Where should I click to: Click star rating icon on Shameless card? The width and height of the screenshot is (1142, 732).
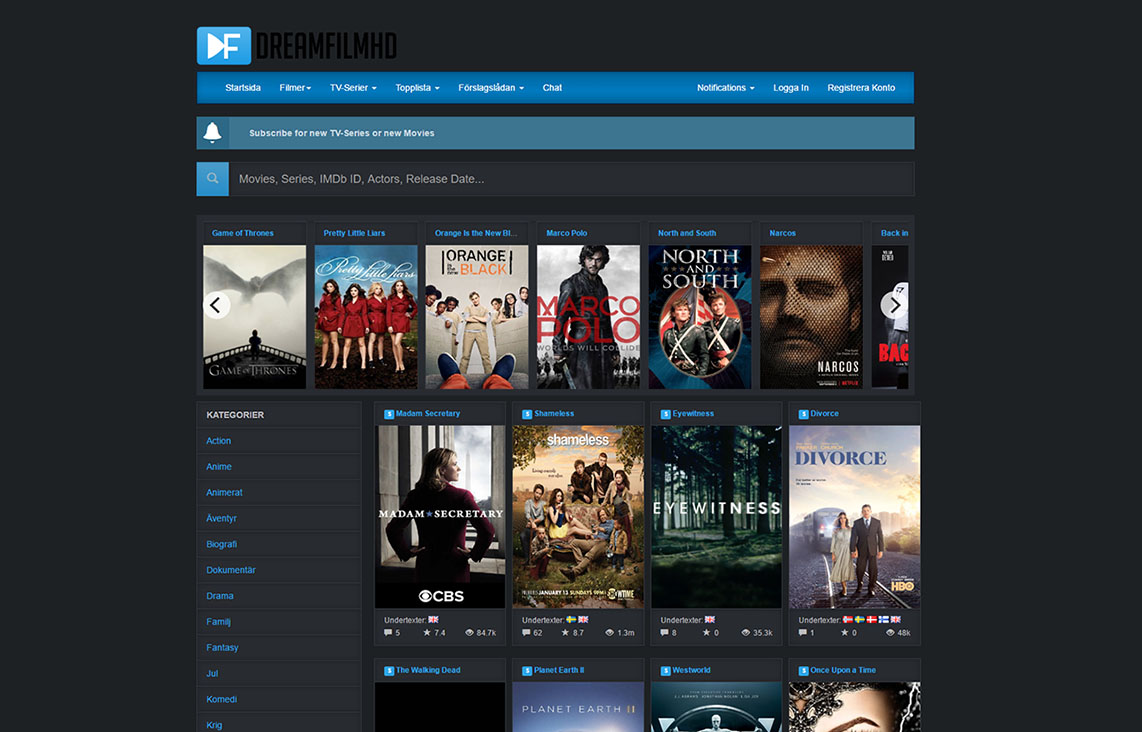point(565,633)
